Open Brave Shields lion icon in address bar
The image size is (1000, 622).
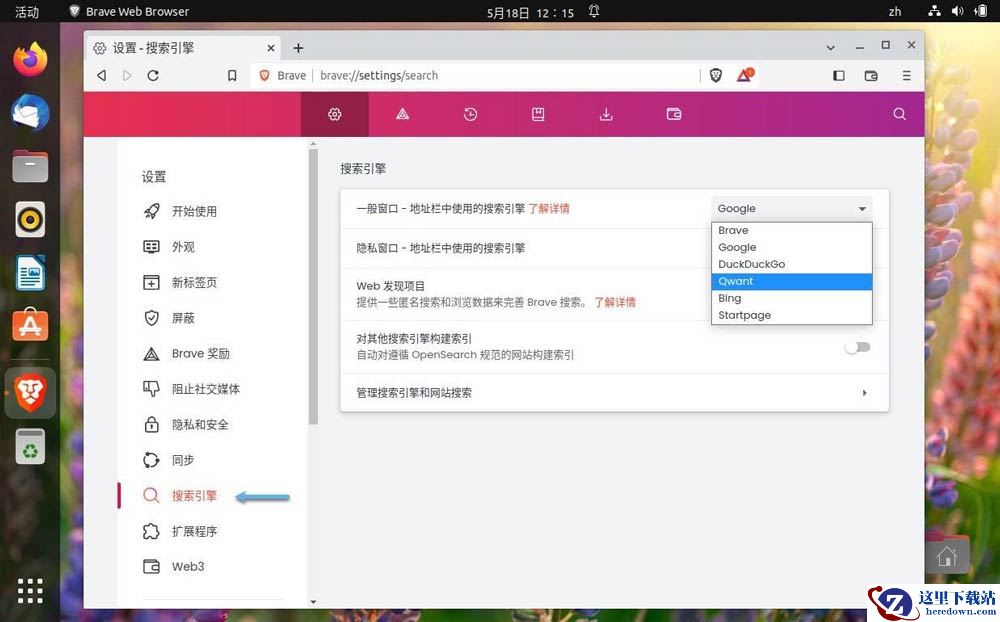click(716, 75)
